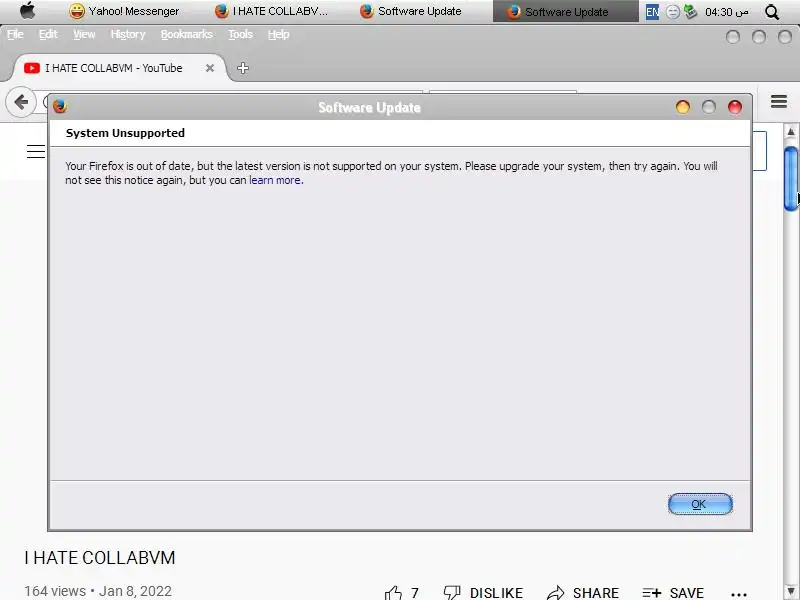Open the search magnifier icon

tap(772, 12)
